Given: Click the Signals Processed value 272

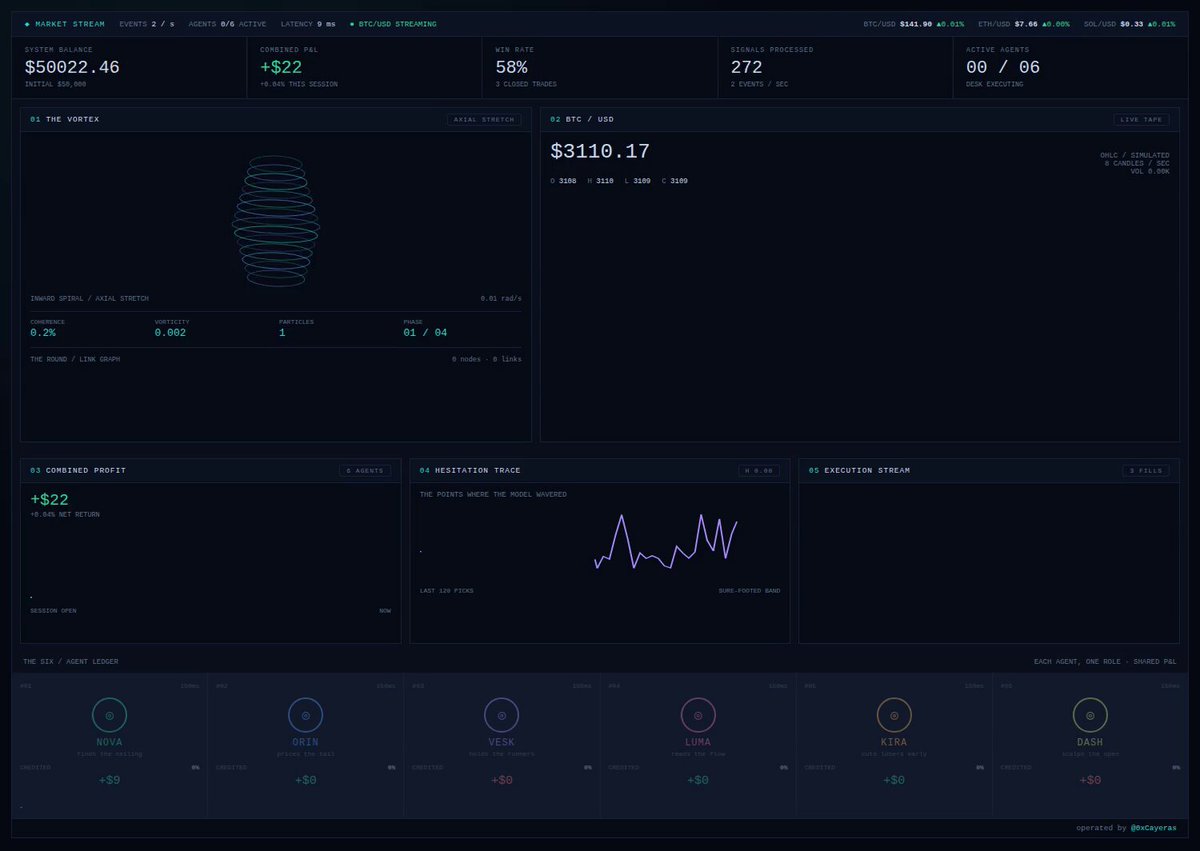Looking at the screenshot, I should click(746, 67).
